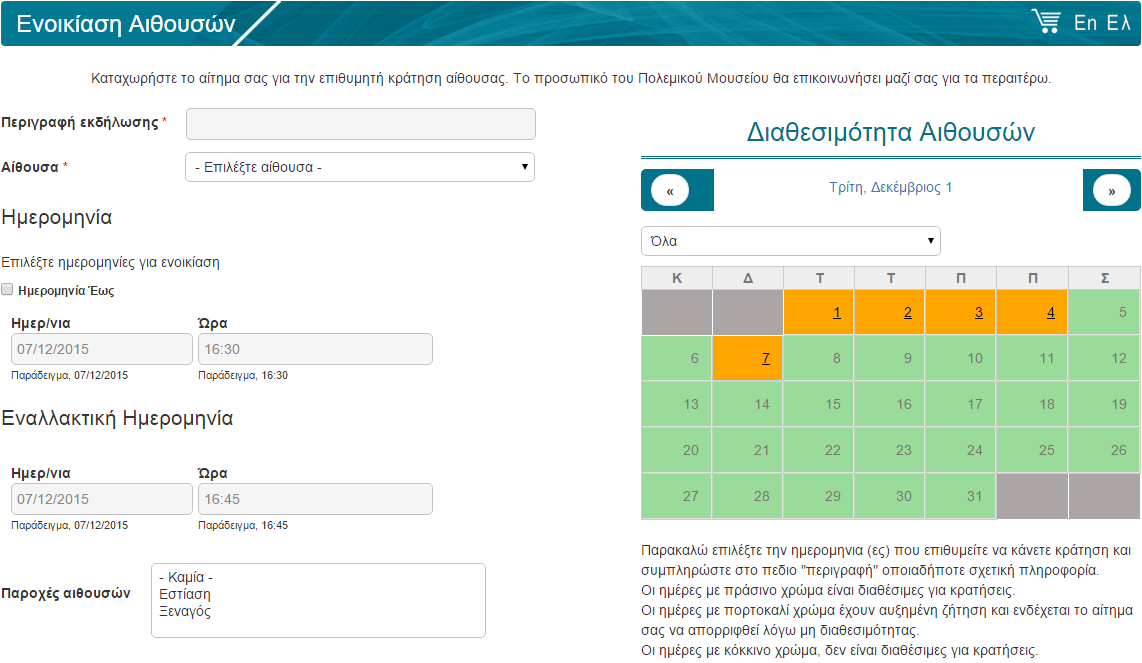Open the shopping cart icon
This screenshot has height=663, width=1142.
1046,21
